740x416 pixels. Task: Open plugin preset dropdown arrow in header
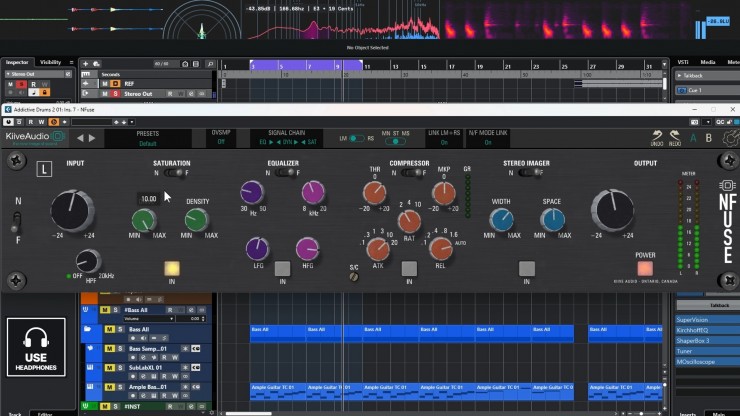(x=132, y=122)
